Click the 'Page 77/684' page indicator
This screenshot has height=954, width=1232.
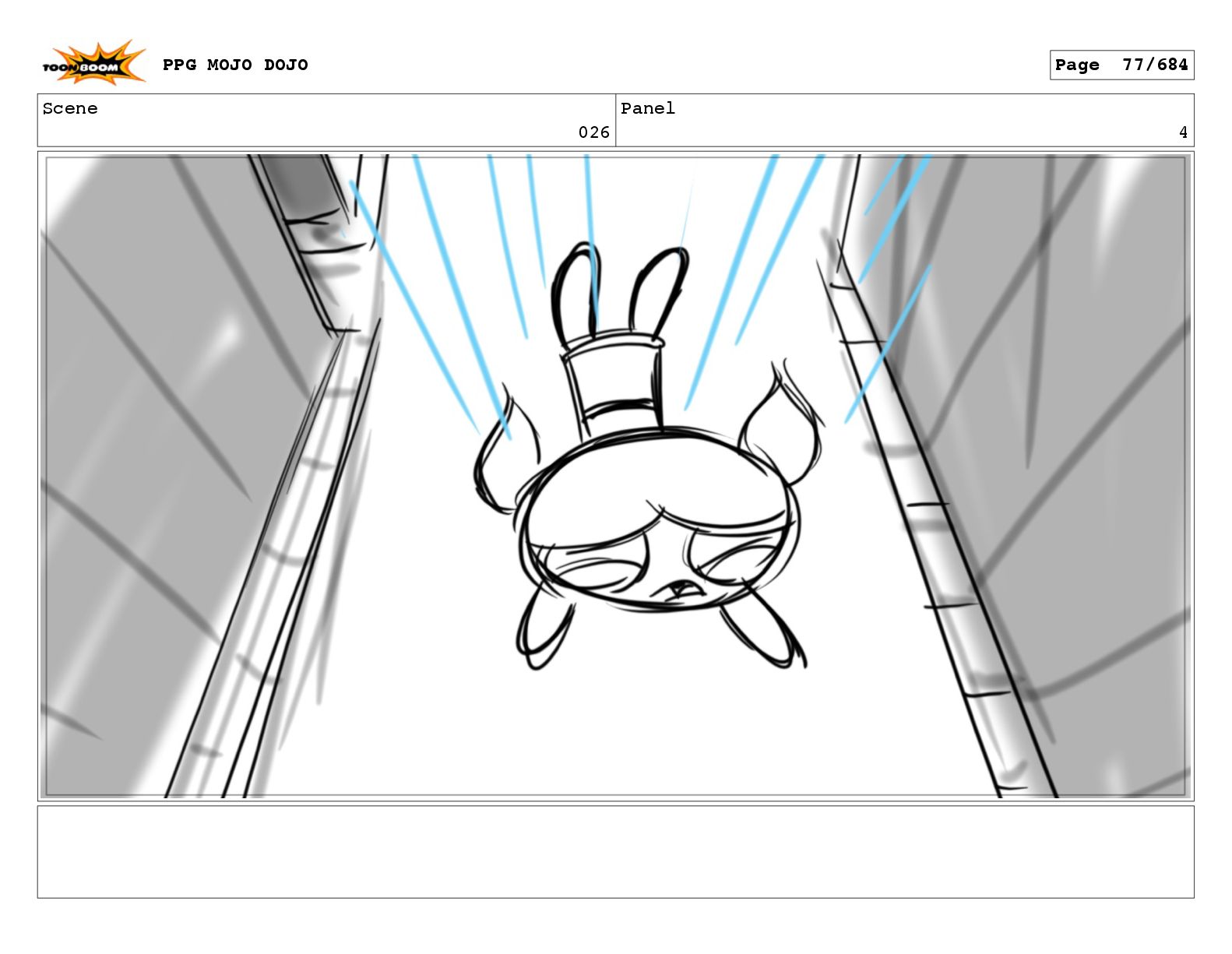pyautogui.click(x=1121, y=65)
